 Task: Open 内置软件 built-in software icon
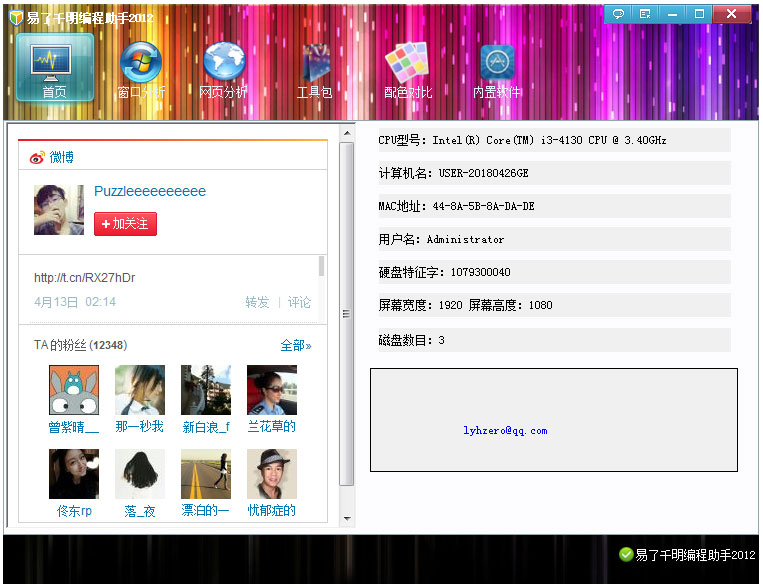pos(497,70)
